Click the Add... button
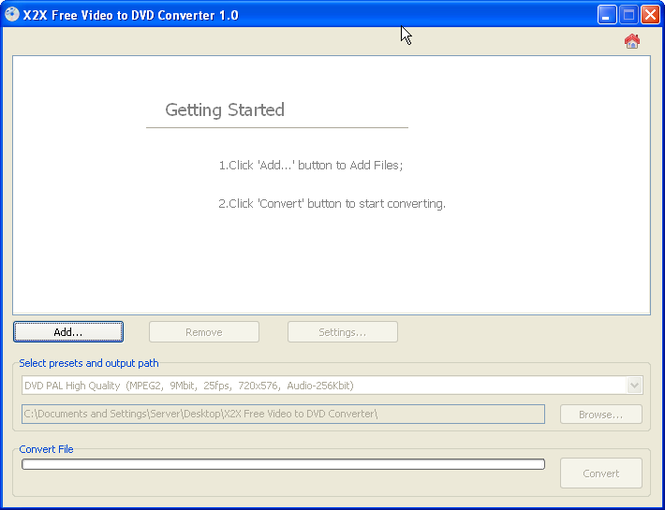The image size is (665, 510). pos(68,332)
